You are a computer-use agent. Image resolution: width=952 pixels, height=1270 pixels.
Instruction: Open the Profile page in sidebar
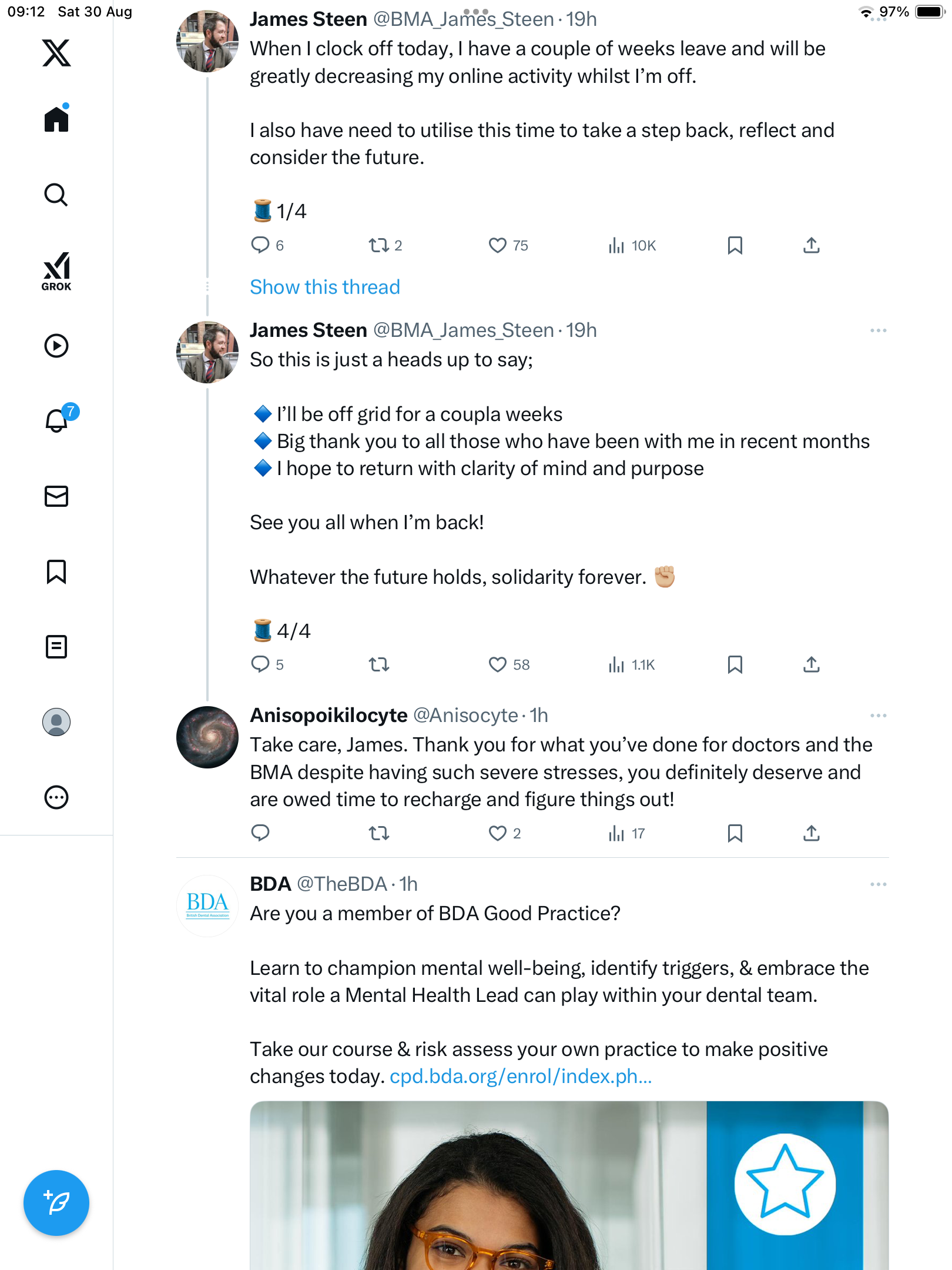point(56,722)
